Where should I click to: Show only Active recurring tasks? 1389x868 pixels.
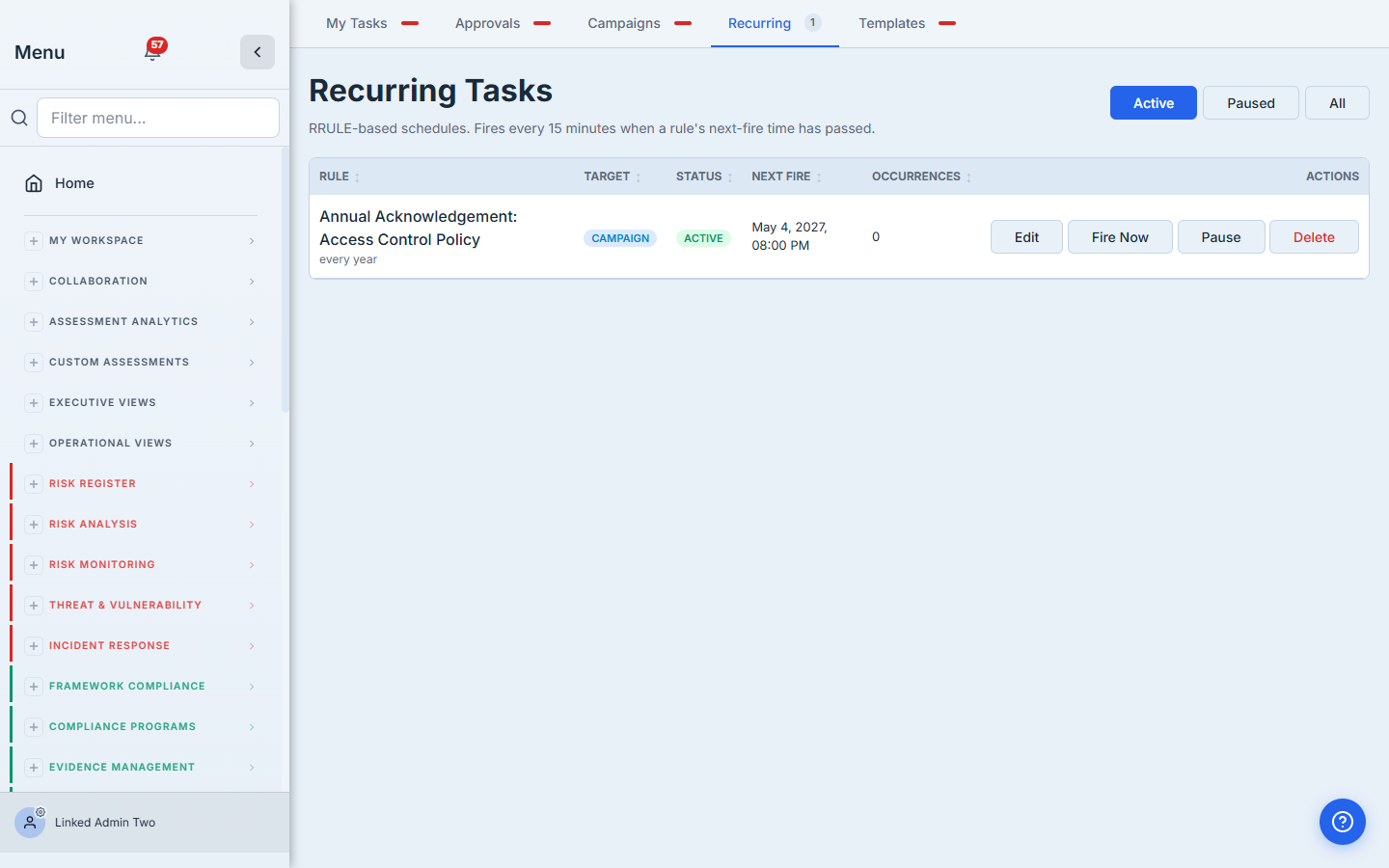tap(1154, 103)
